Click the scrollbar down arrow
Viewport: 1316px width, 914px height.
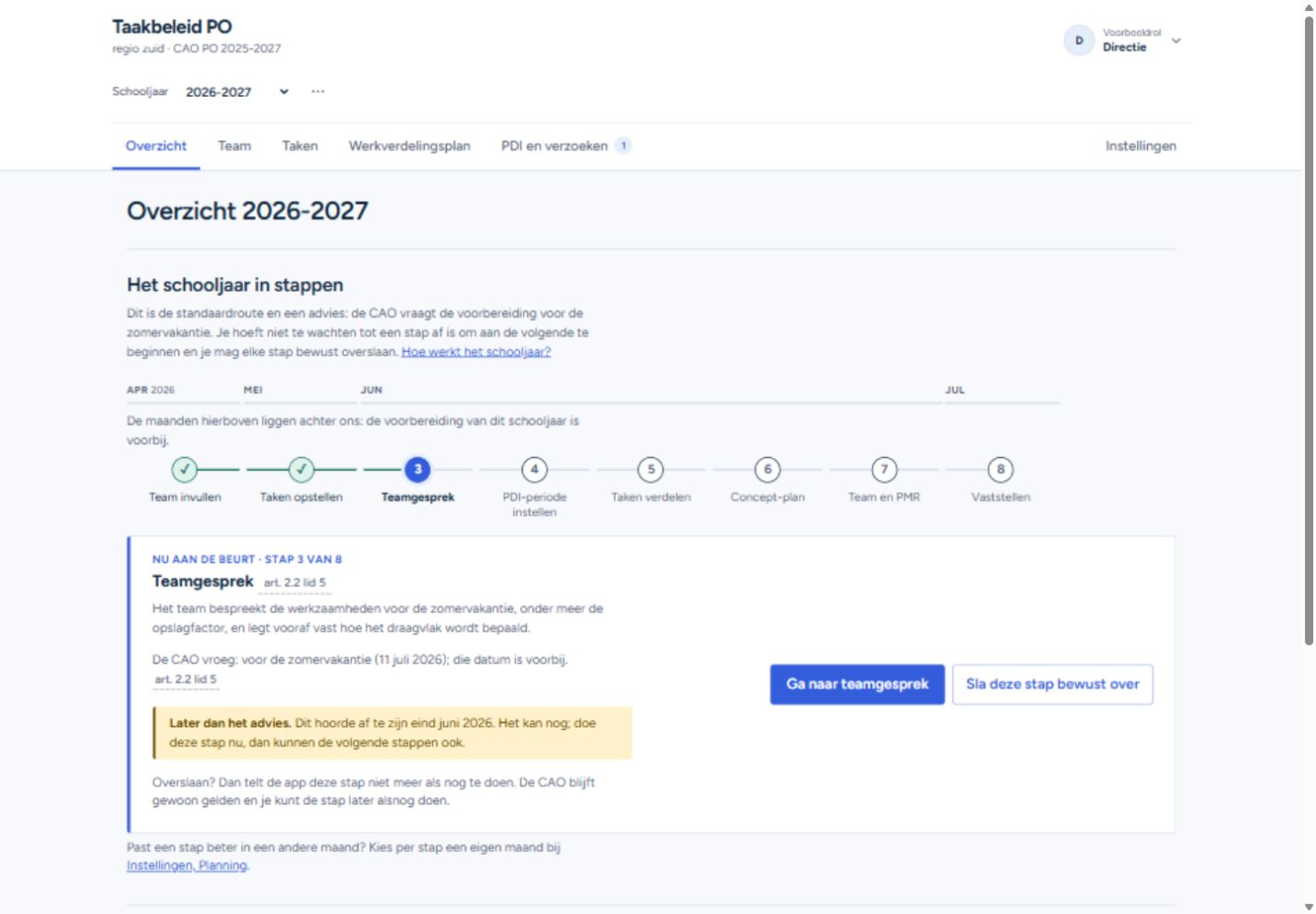coord(1308,908)
